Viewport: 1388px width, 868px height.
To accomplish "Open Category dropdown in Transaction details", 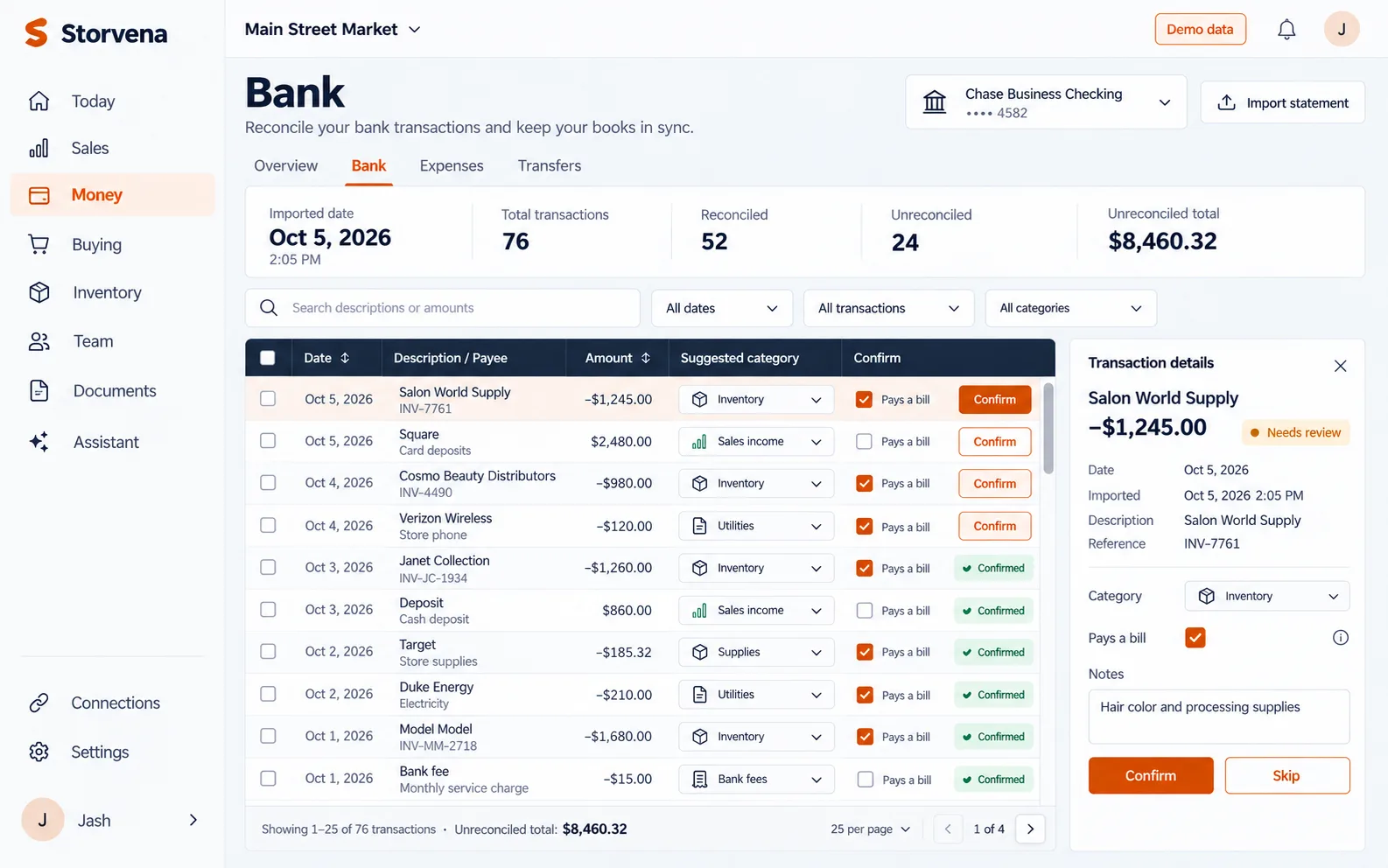I will click(1266, 596).
